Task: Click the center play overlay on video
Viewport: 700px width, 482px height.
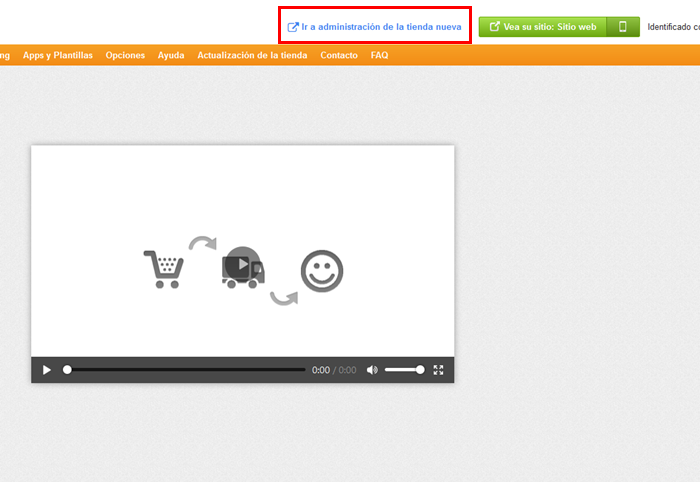Action: (x=242, y=264)
